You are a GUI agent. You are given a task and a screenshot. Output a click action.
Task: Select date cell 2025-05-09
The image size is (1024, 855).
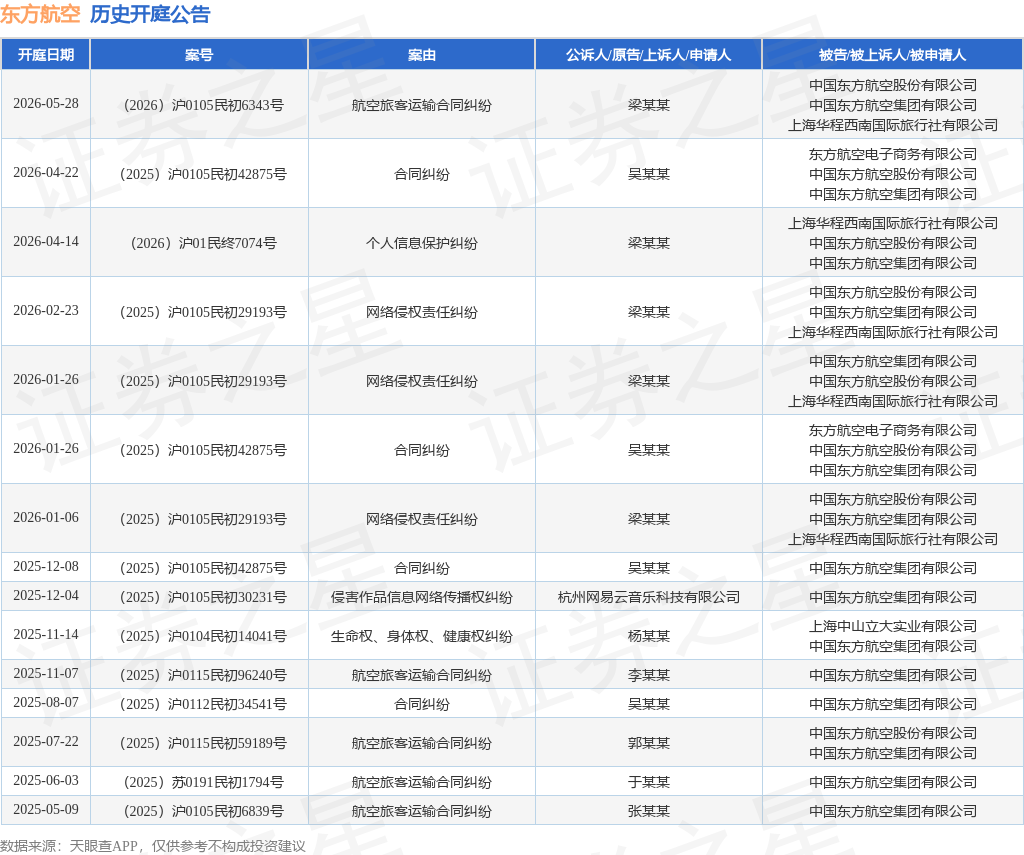click(x=46, y=809)
